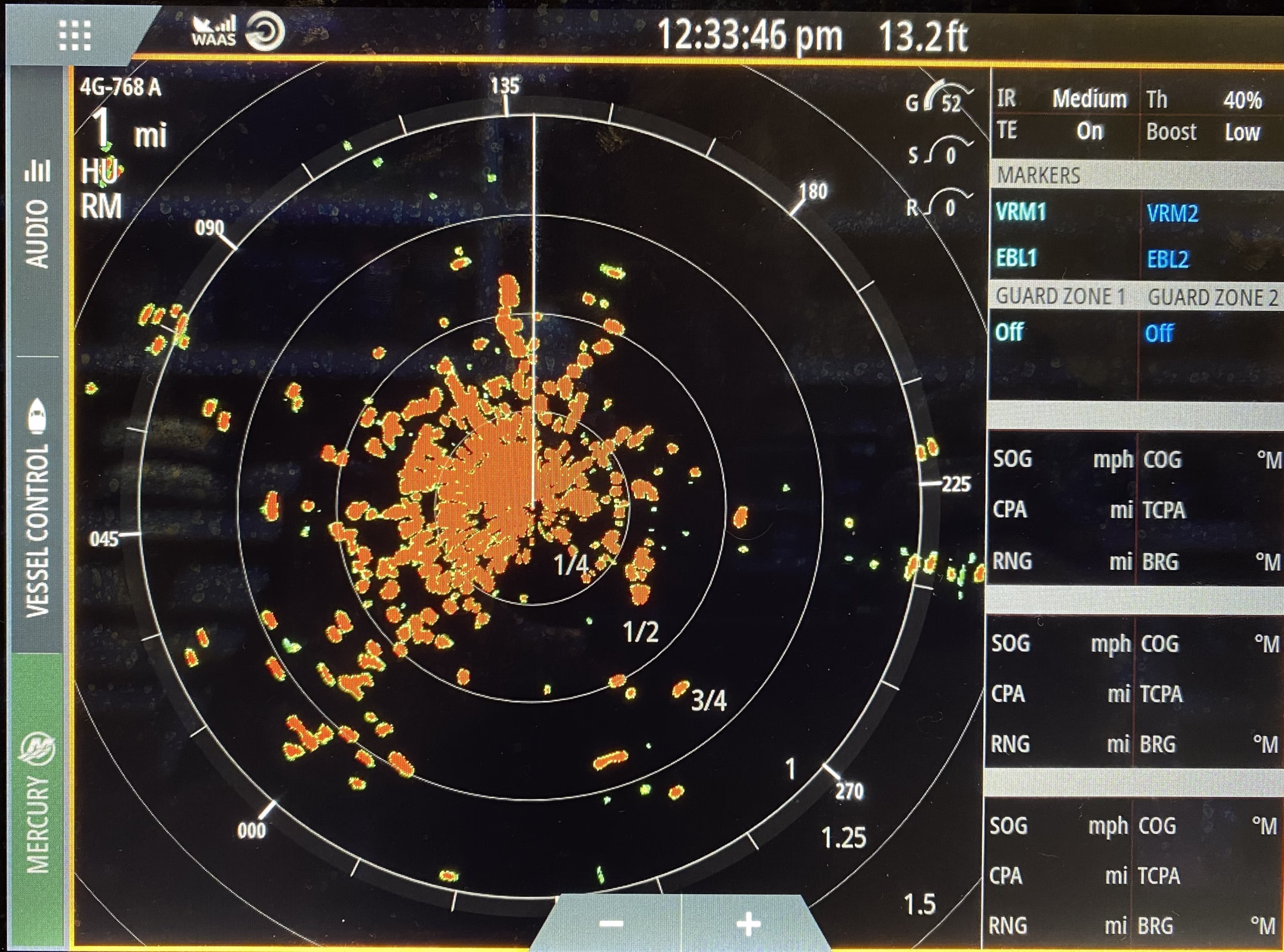Tap the 1.5 range ring label
Viewport: 1284px width, 952px height.
click(x=920, y=905)
